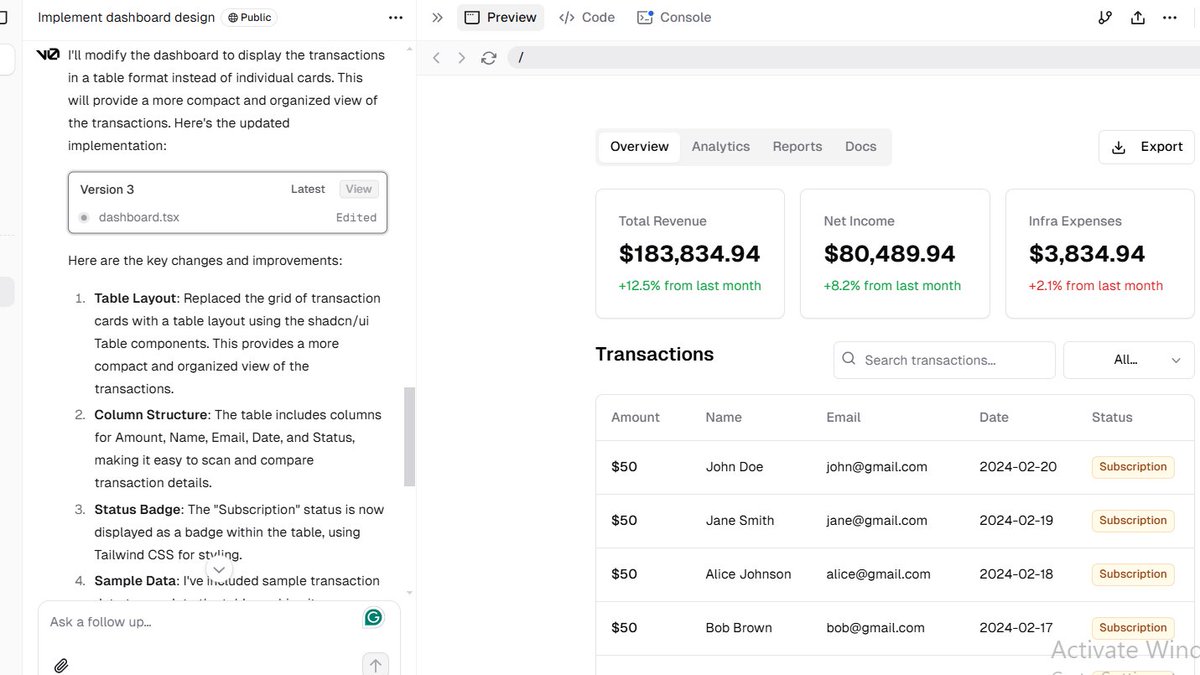The height and width of the screenshot is (675, 1200).
Task: Click the Amount column header
Action: point(635,417)
